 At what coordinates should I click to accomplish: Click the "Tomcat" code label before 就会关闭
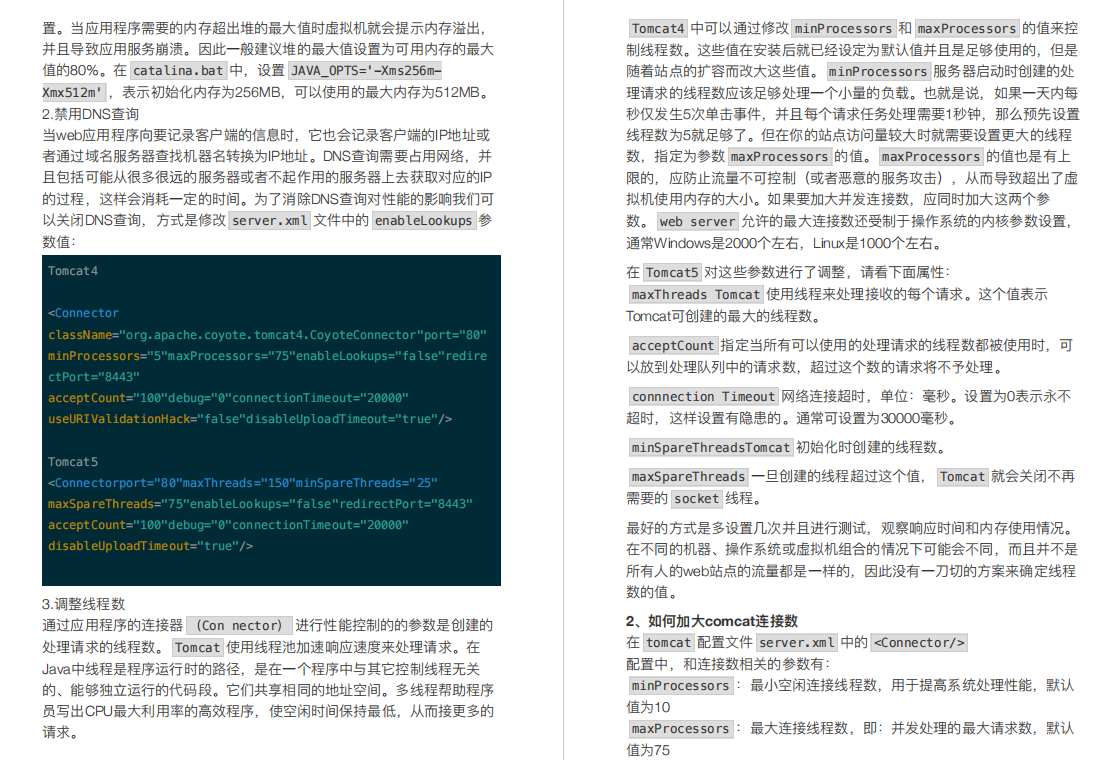pos(962,477)
